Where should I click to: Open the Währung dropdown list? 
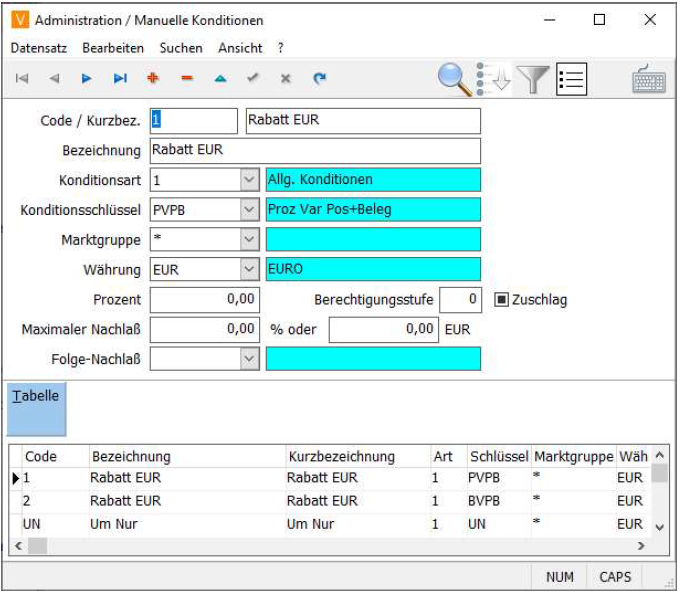point(249,269)
